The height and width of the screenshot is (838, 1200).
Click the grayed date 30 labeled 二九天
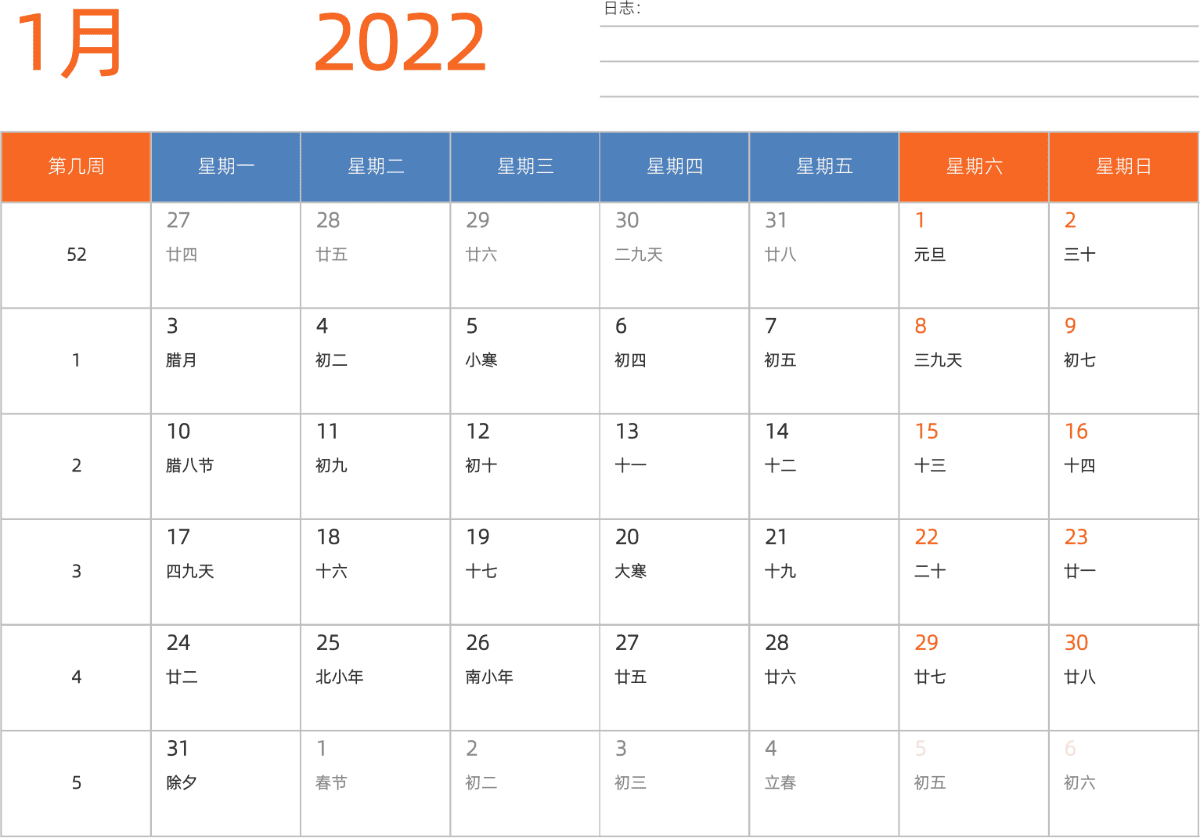(x=675, y=255)
